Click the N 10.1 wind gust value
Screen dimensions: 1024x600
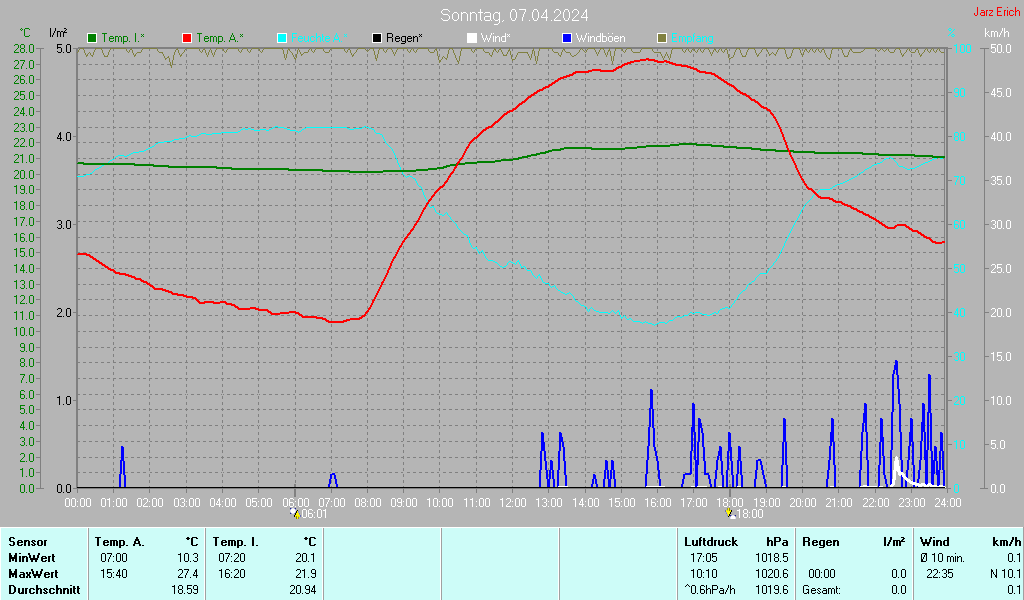point(1005,574)
